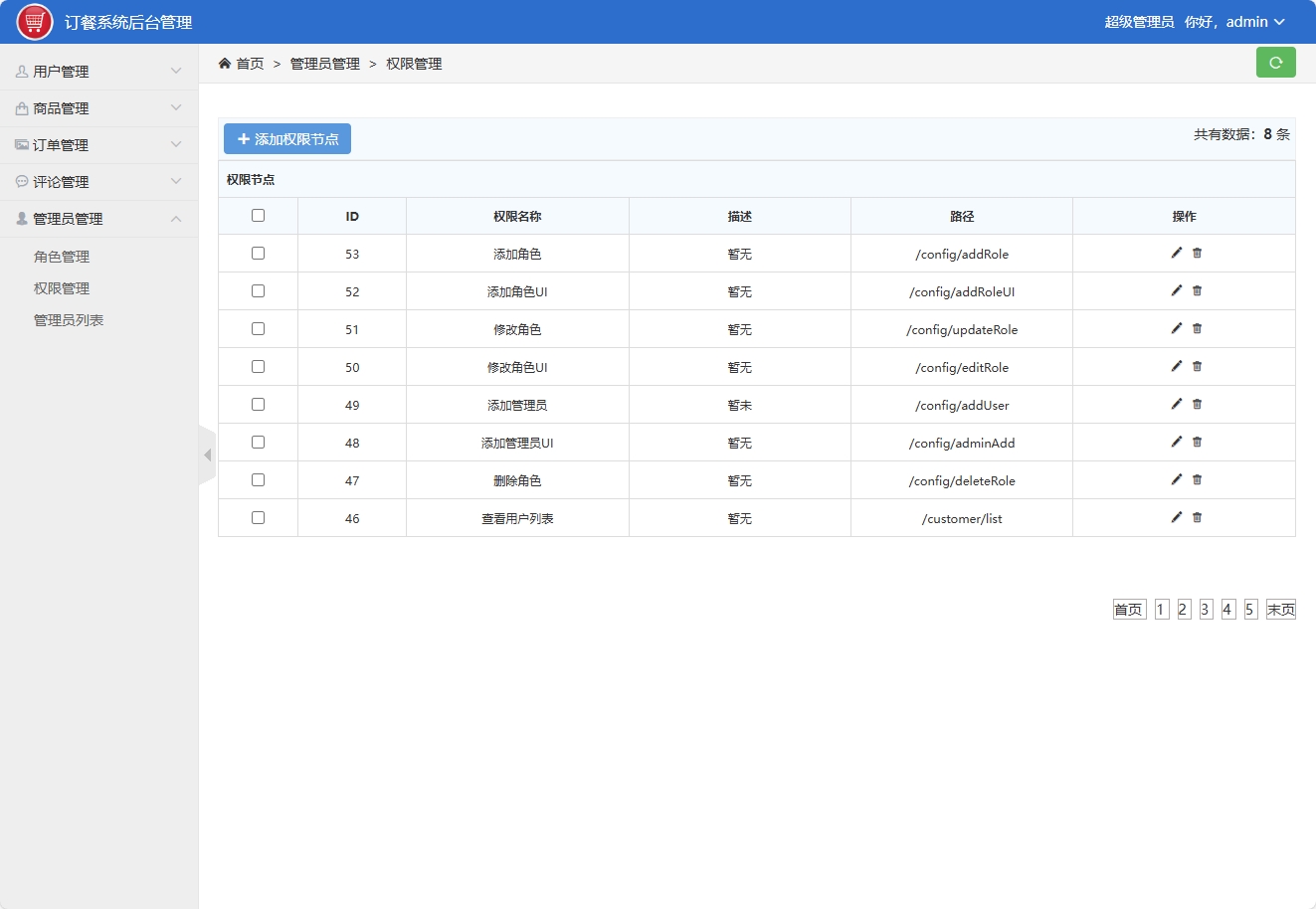Screen dimensions: 1316x909
Task: Edit the 添加管理员 permission node
Action: click(x=1177, y=404)
